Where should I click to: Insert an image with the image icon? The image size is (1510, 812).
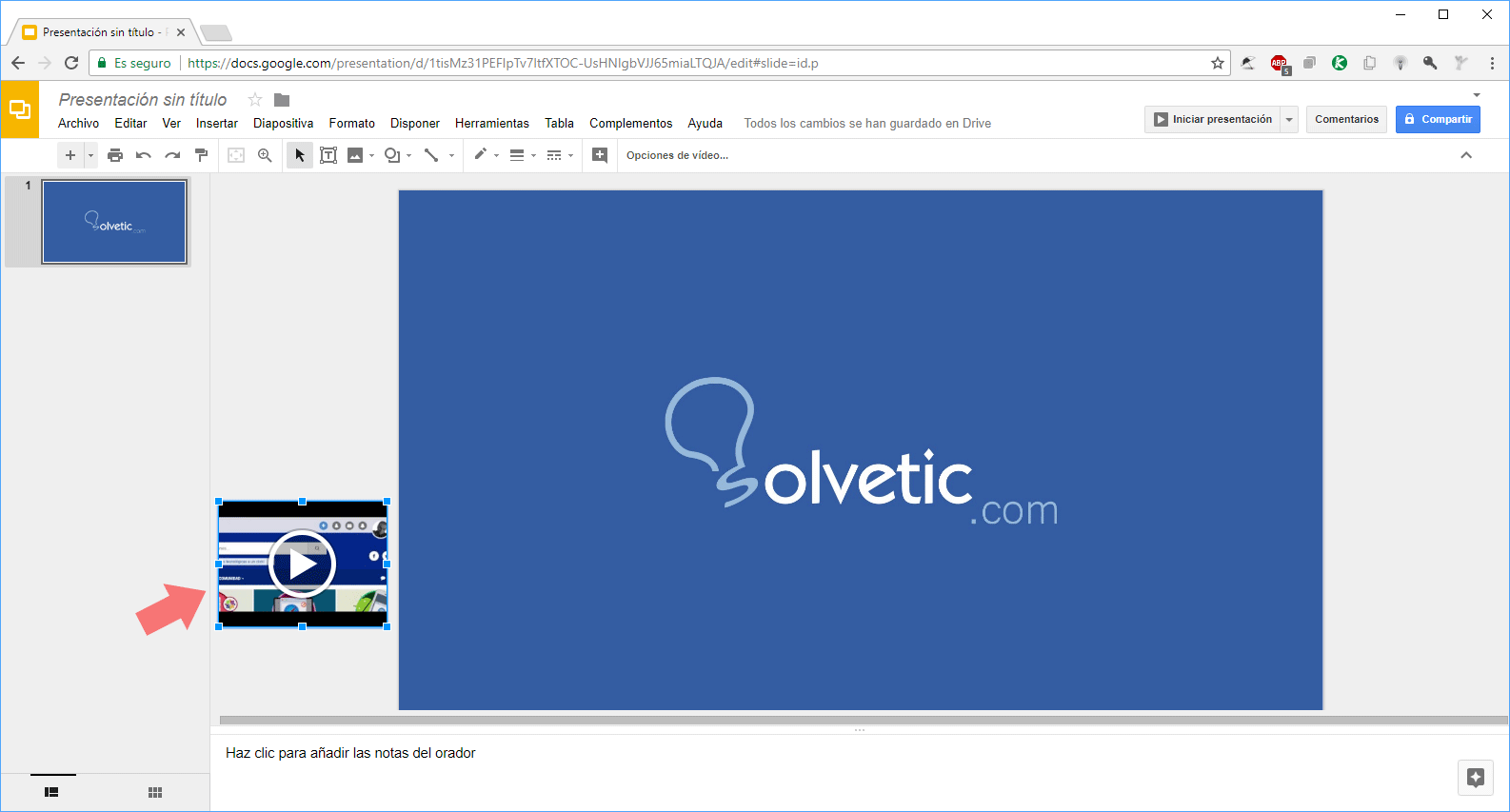[355, 155]
